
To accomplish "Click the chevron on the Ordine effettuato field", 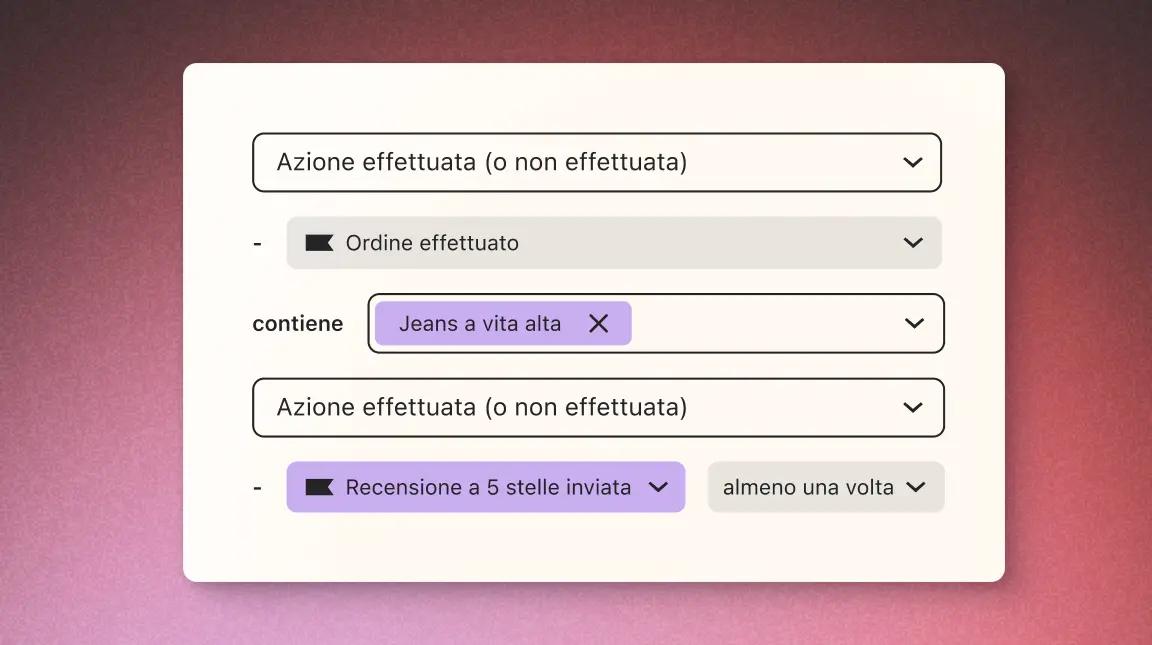I will (x=912, y=242).
